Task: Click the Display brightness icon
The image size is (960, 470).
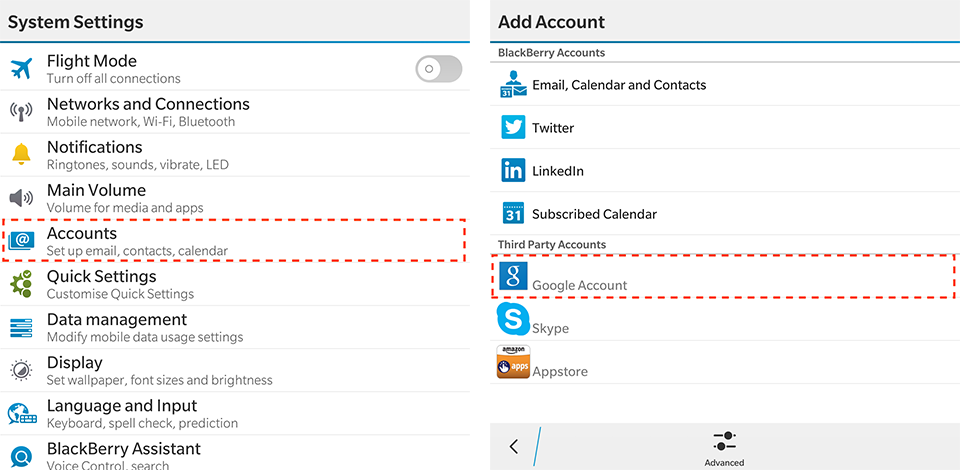Action: click(x=21, y=370)
